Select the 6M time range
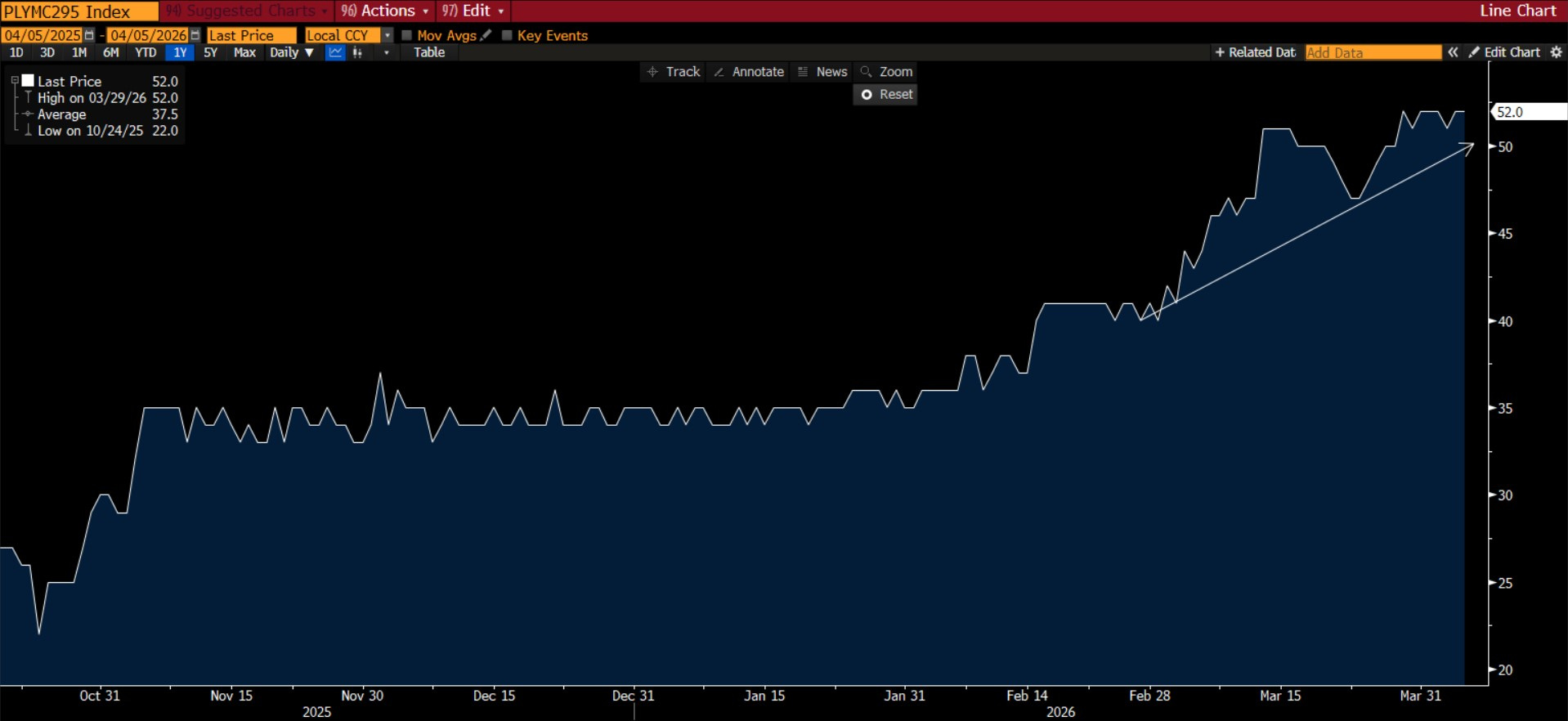Screen dimensions: 1568x721 pyautogui.click(x=110, y=52)
